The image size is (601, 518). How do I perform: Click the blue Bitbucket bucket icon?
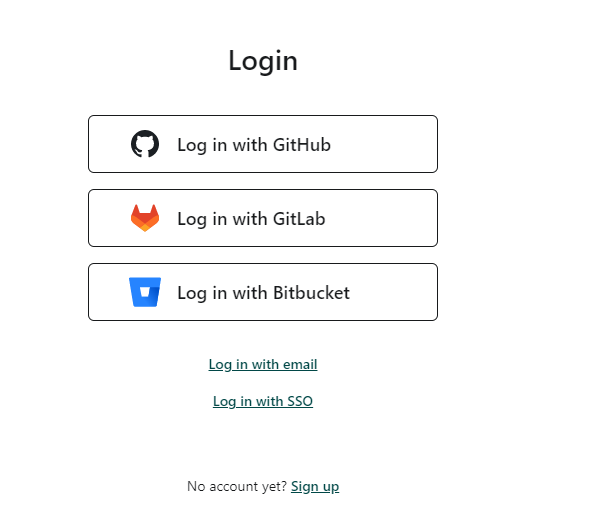coord(145,292)
